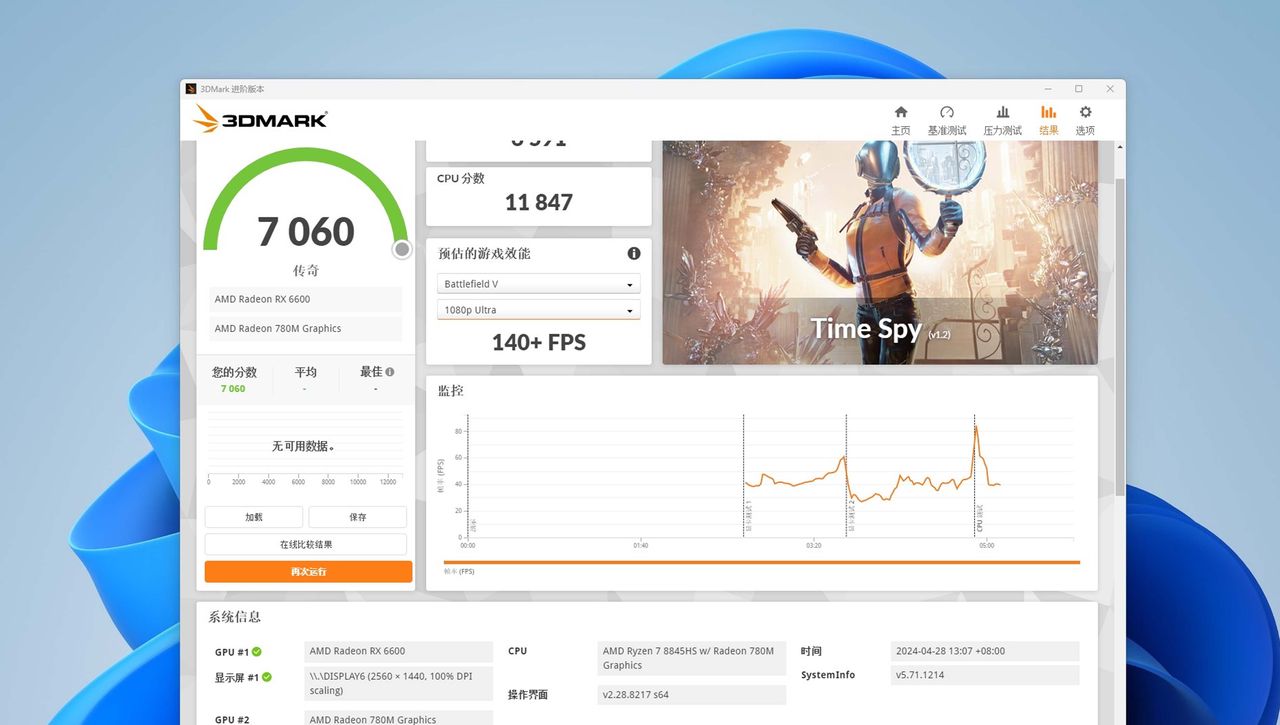
Task: Click the SystemInfo label
Action: pyautogui.click(x=828, y=675)
